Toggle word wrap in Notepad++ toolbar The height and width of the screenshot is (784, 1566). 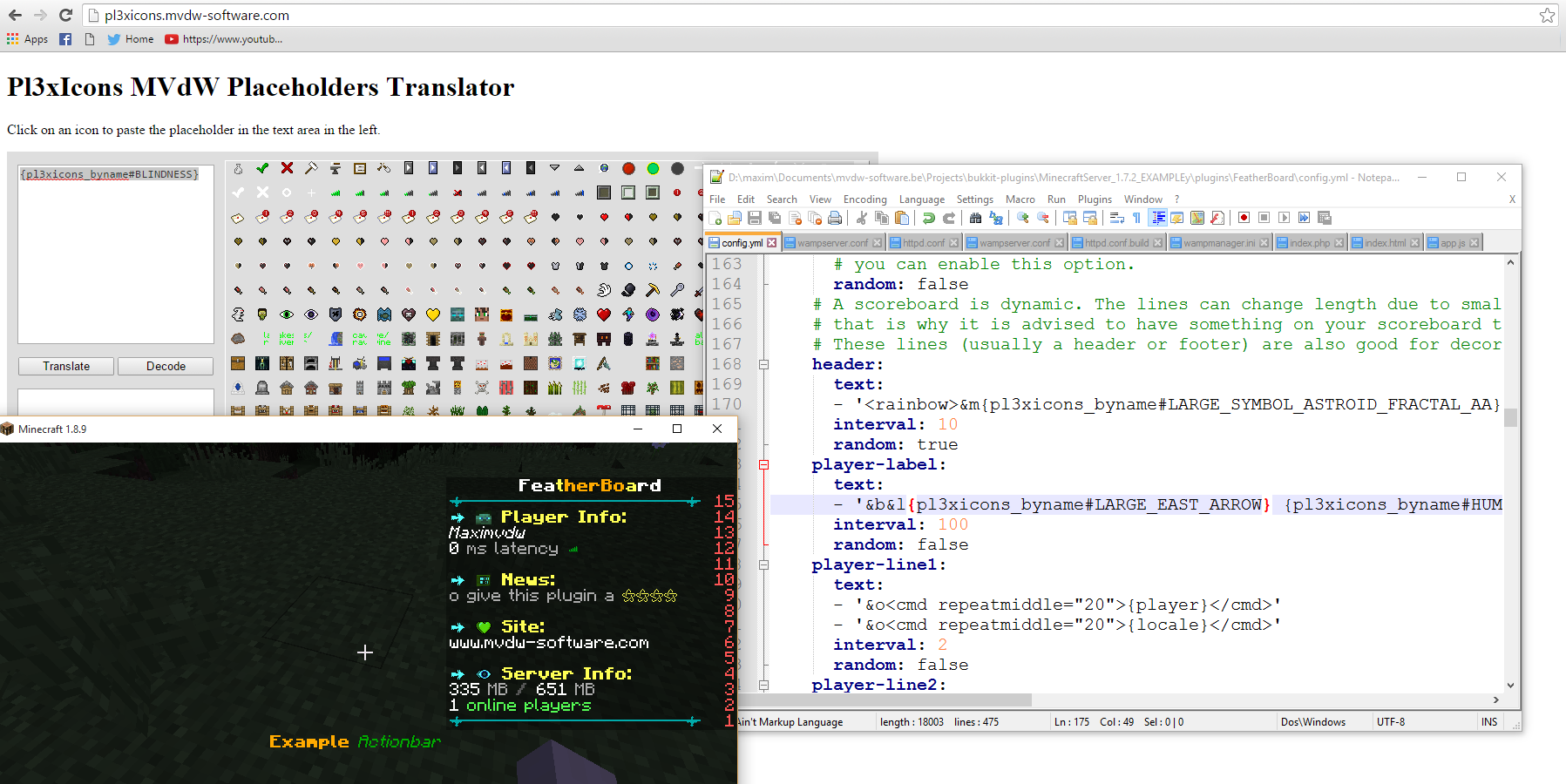click(1117, 218)
